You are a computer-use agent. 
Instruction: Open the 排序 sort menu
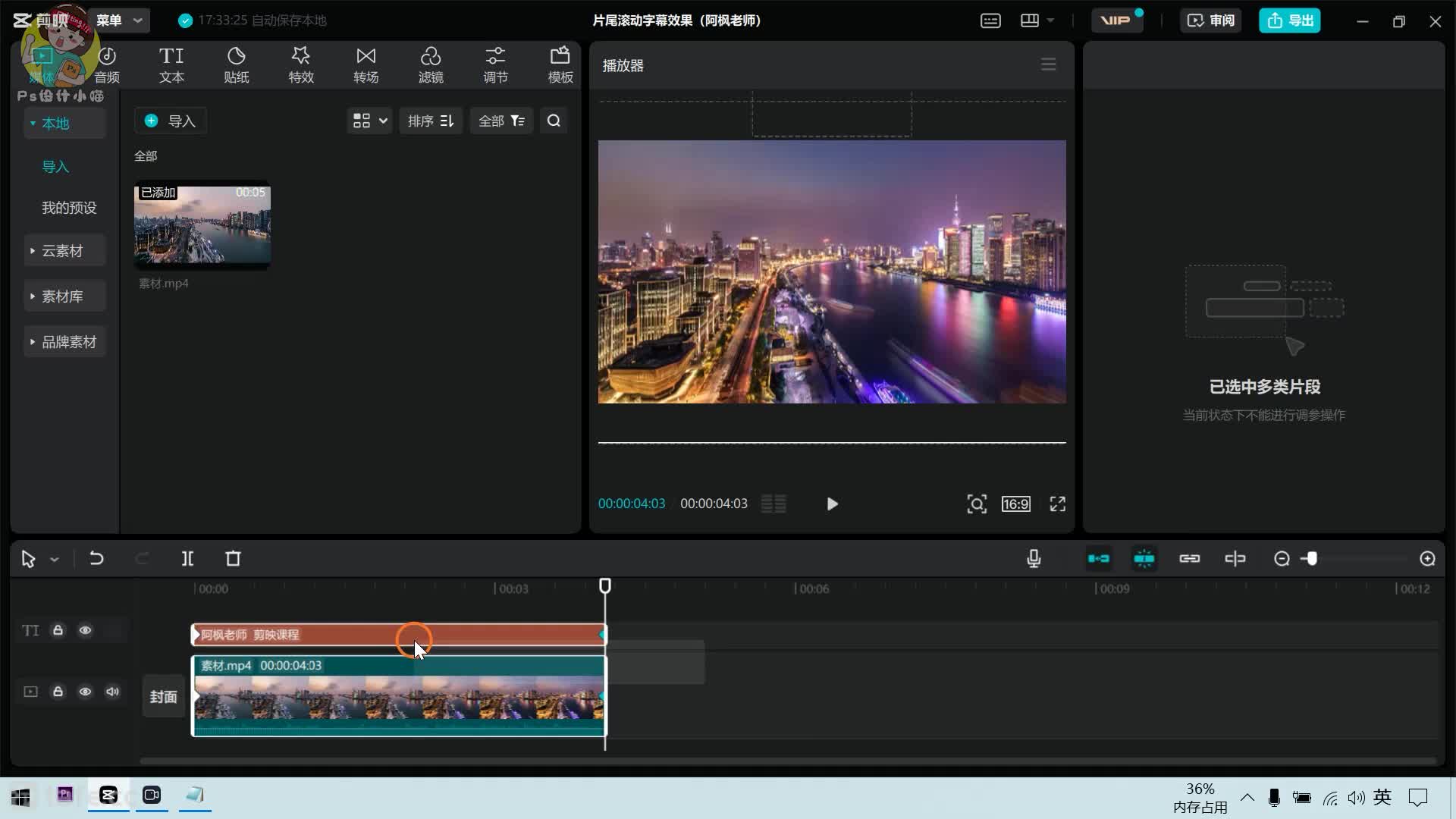tap(431, 121)
